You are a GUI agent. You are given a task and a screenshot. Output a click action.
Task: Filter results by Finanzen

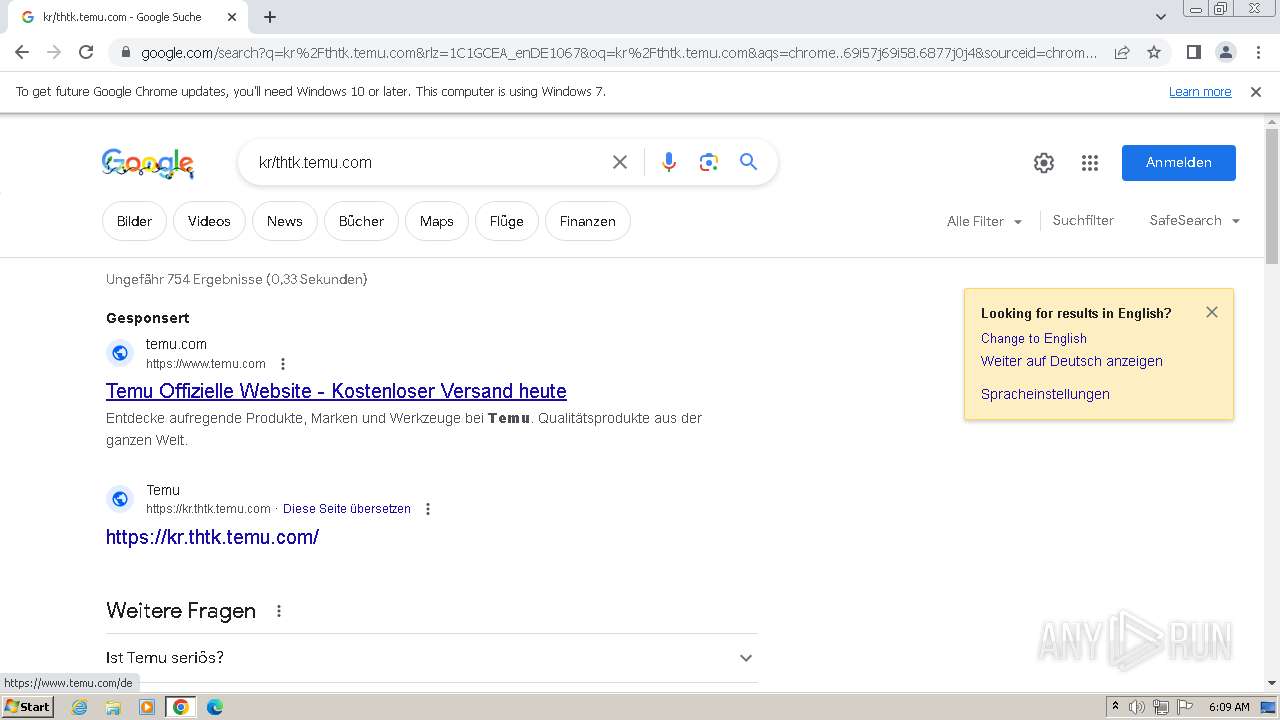coord(588,221)
